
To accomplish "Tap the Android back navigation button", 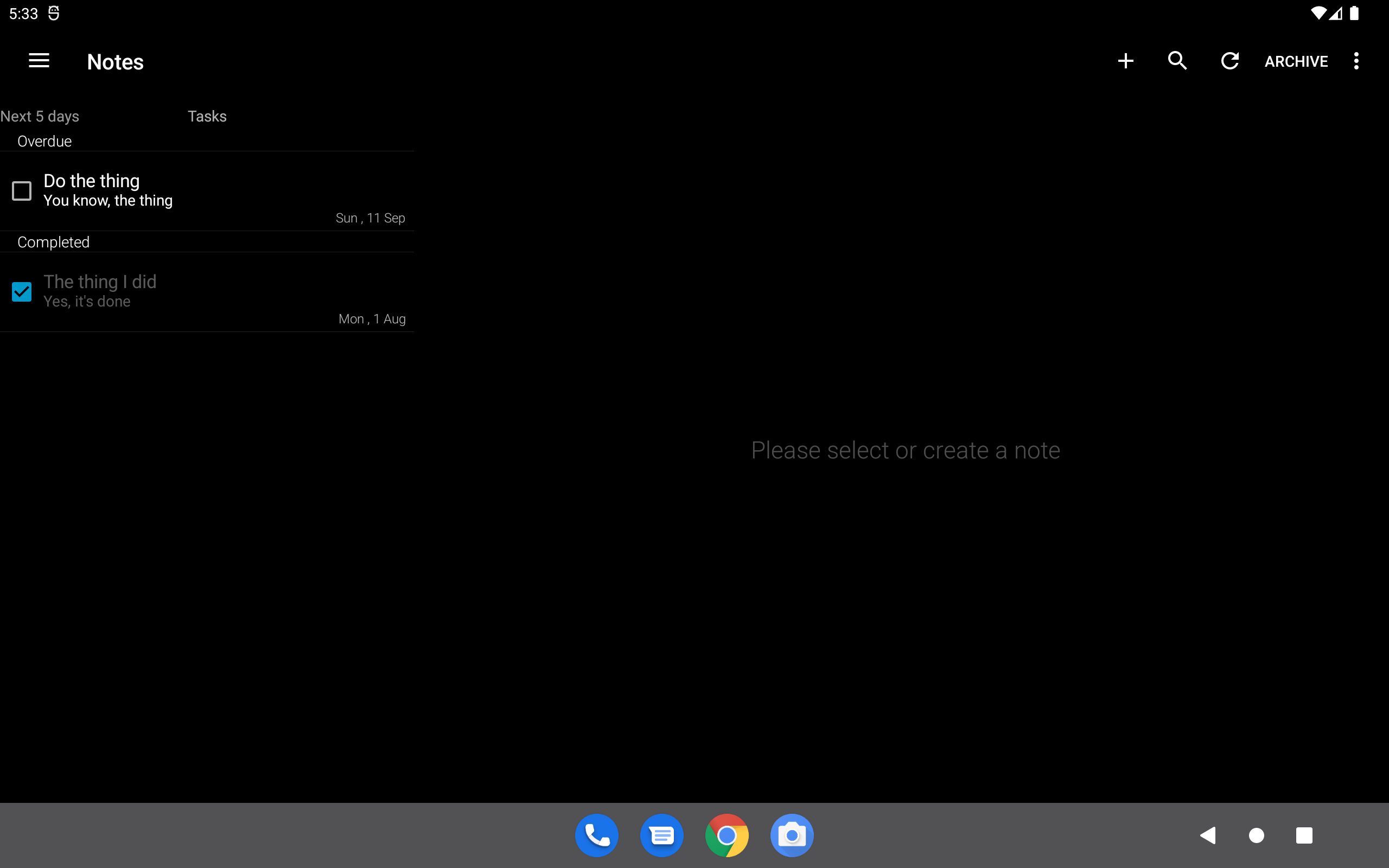I will [1208, 835].
